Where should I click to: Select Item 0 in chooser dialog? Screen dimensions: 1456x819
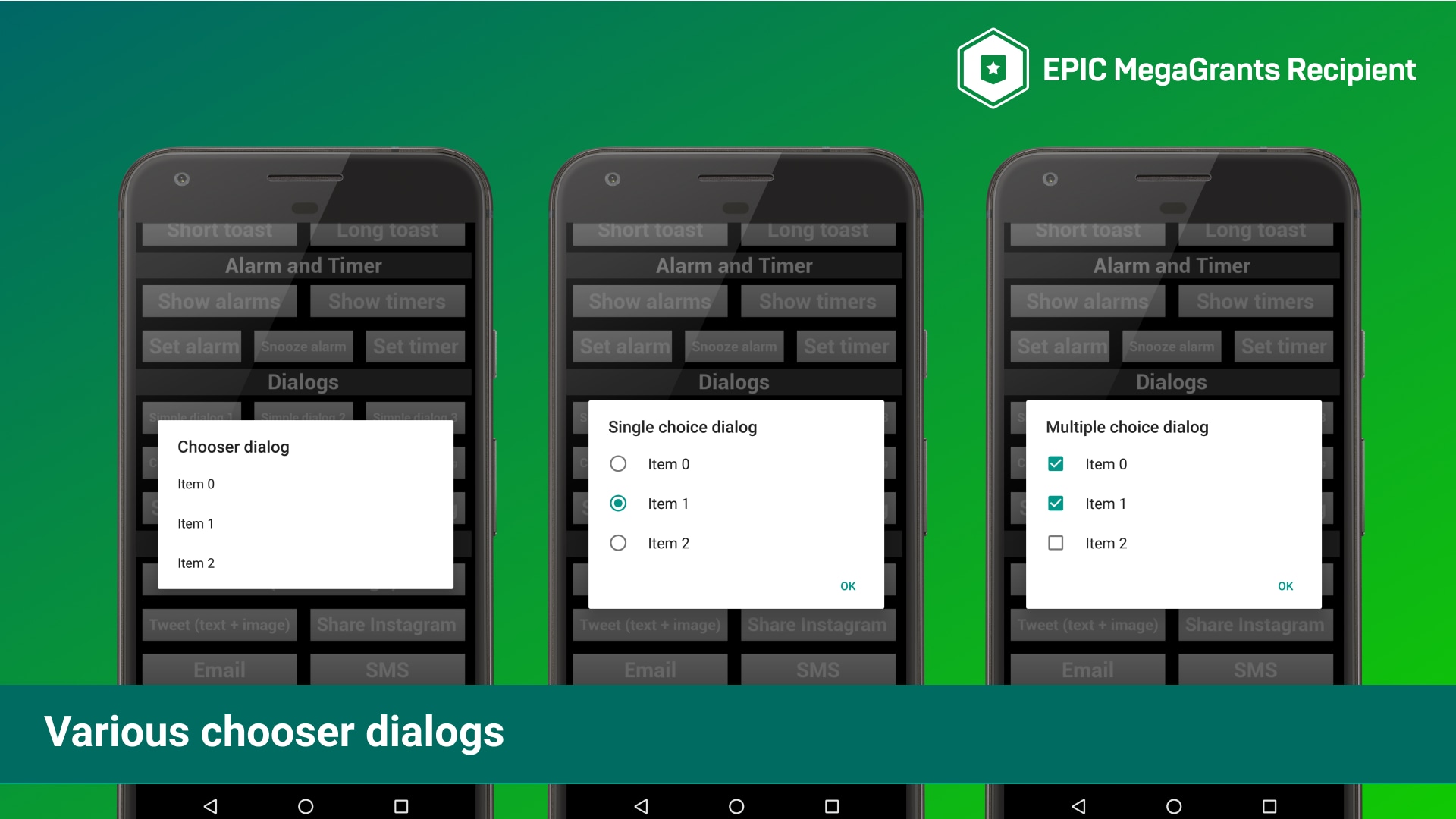pos(197,484)
